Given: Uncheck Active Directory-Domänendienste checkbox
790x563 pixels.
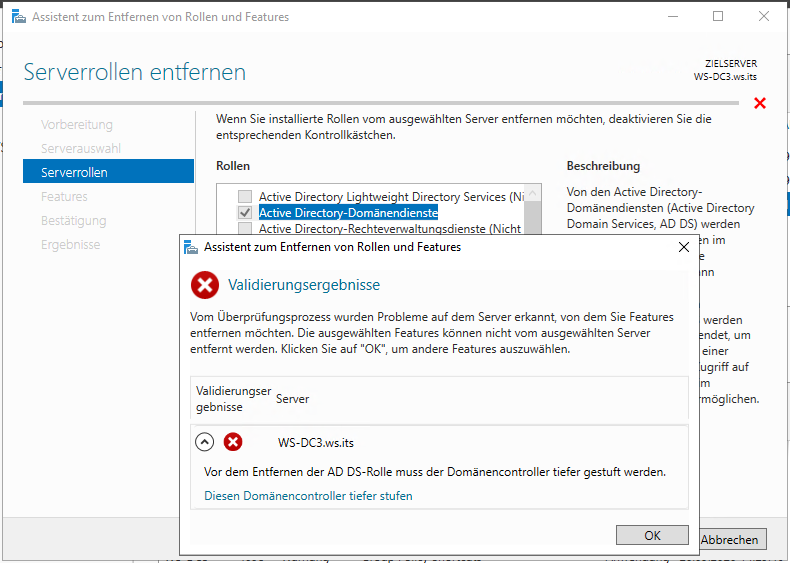Looking at the screenshot, I should (x=245, y=212).
